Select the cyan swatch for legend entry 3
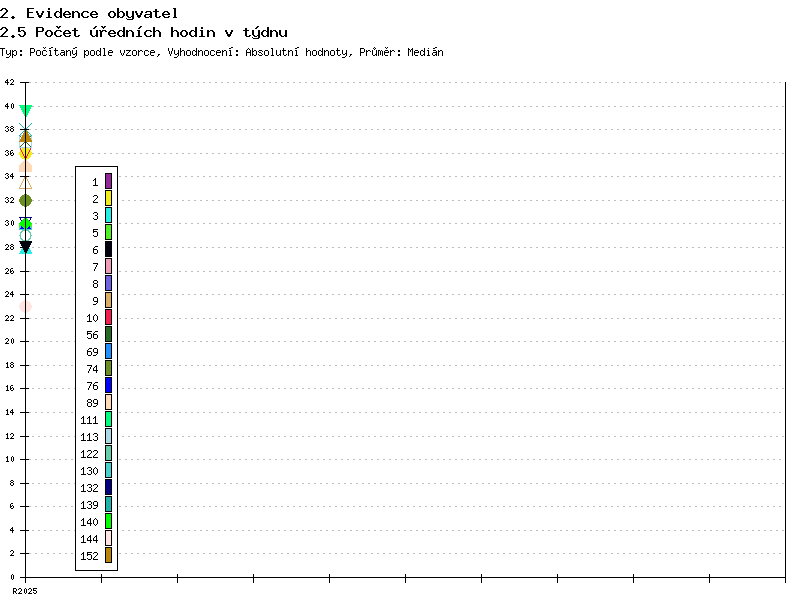The image size is (800, 600). [108, 215]
